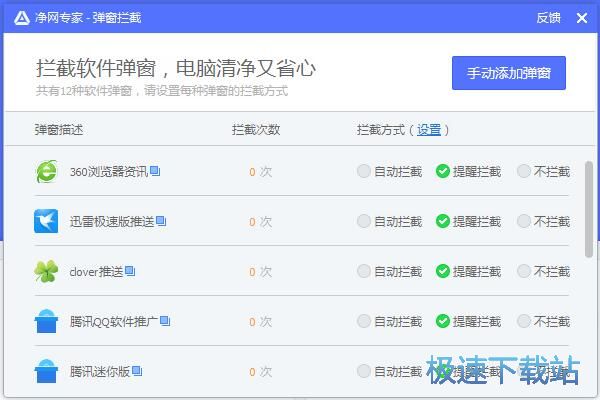Select 不拦截 for clover推送
This screenshot has height=400, width=600.
pos(543,271)
